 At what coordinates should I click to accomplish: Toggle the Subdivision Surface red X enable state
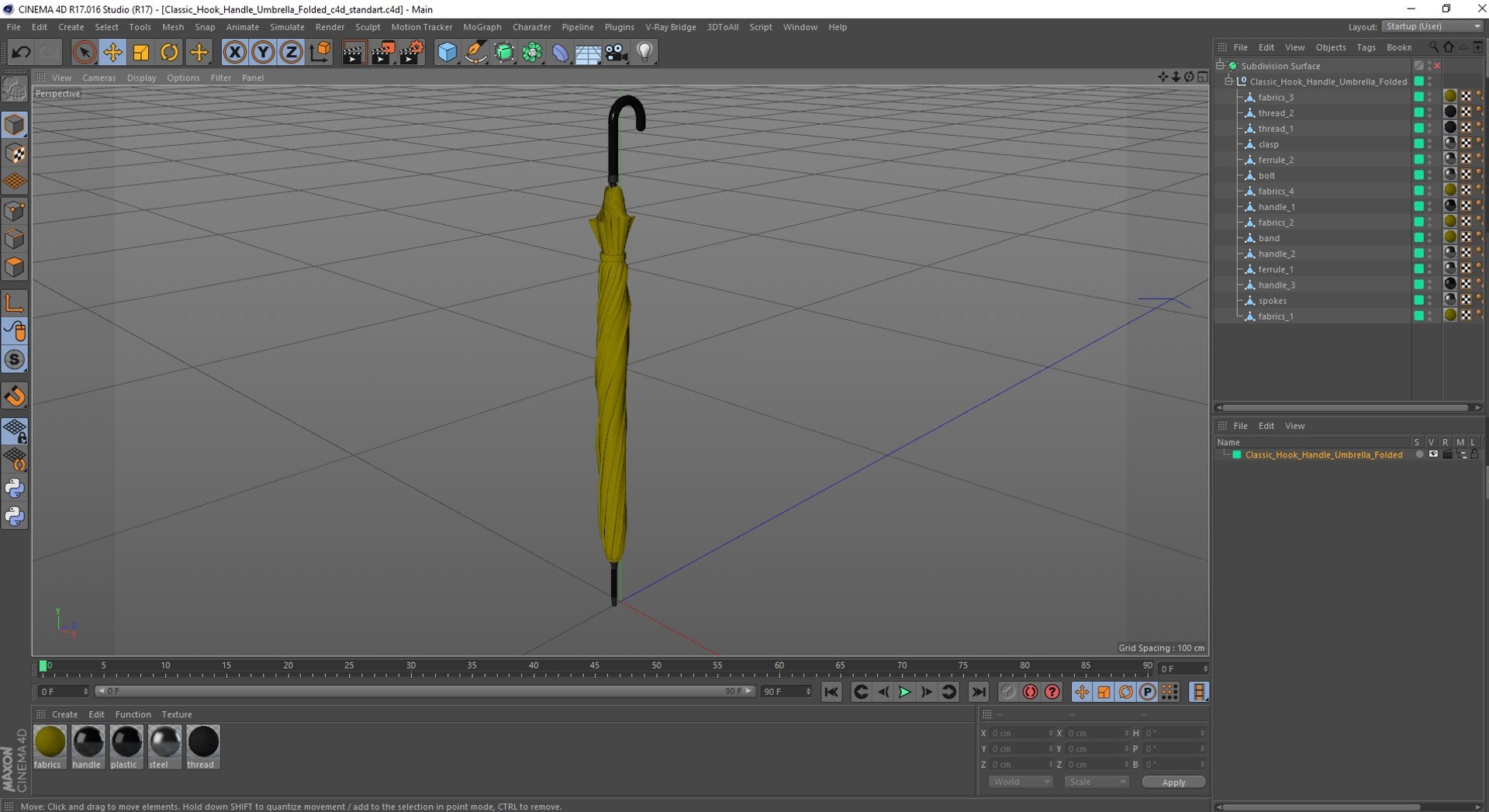pos(1437,66)
